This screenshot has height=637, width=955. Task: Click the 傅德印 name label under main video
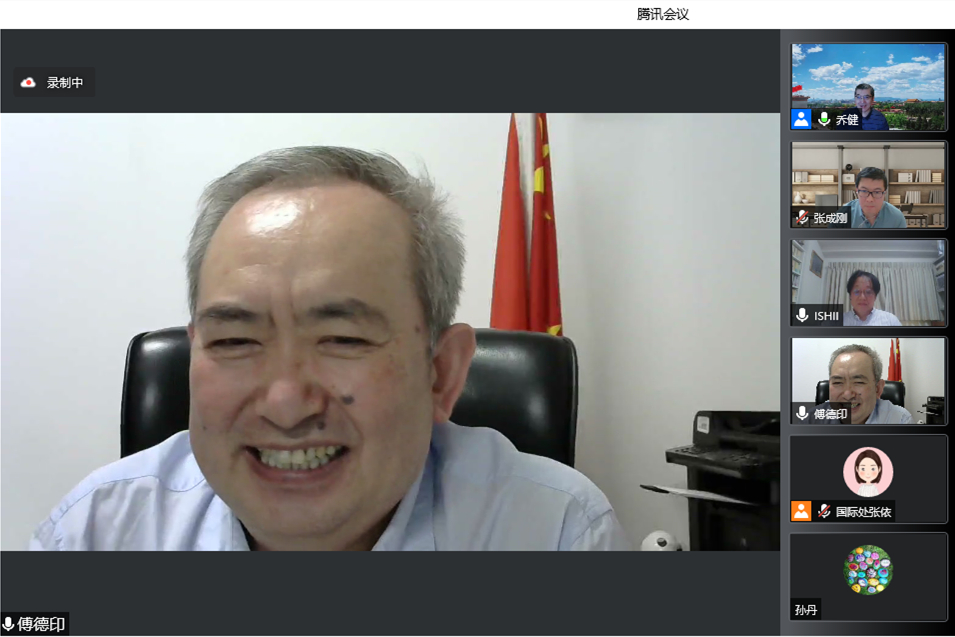pyautogui.click(x=41, y=624)
